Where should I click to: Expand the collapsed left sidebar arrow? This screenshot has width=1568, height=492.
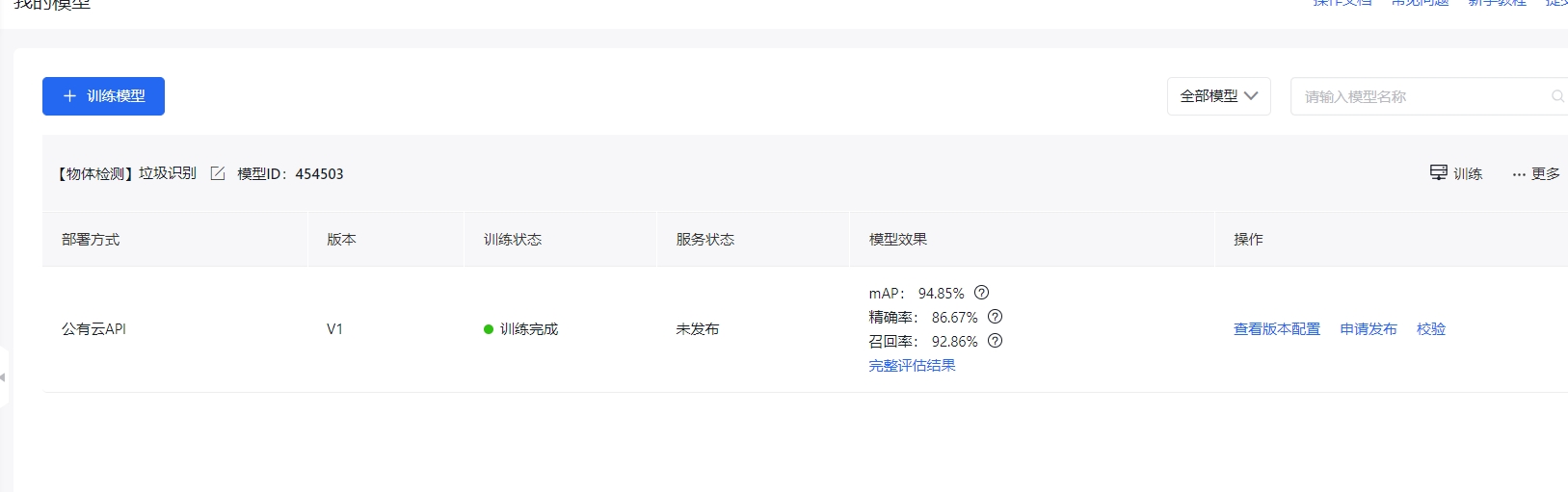[x=3, y=376]
